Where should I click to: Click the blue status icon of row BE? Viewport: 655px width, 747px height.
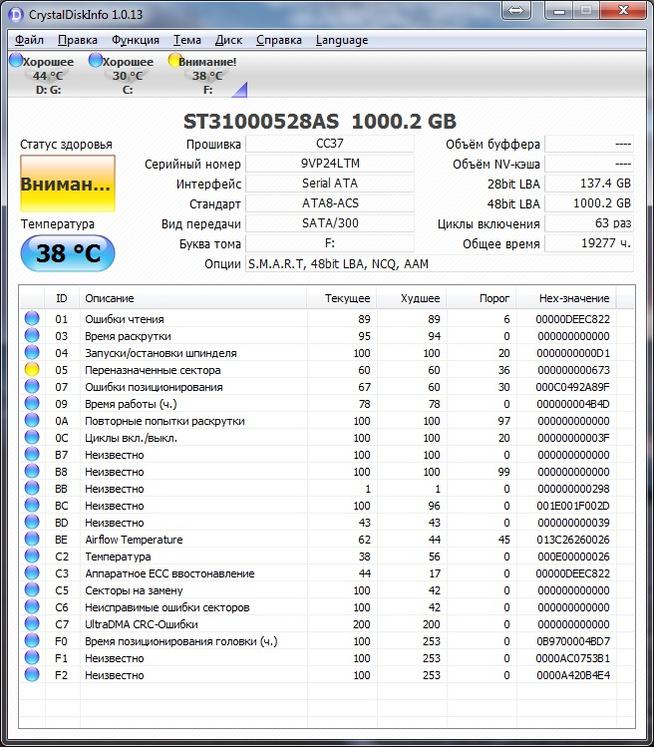point(32,539)
